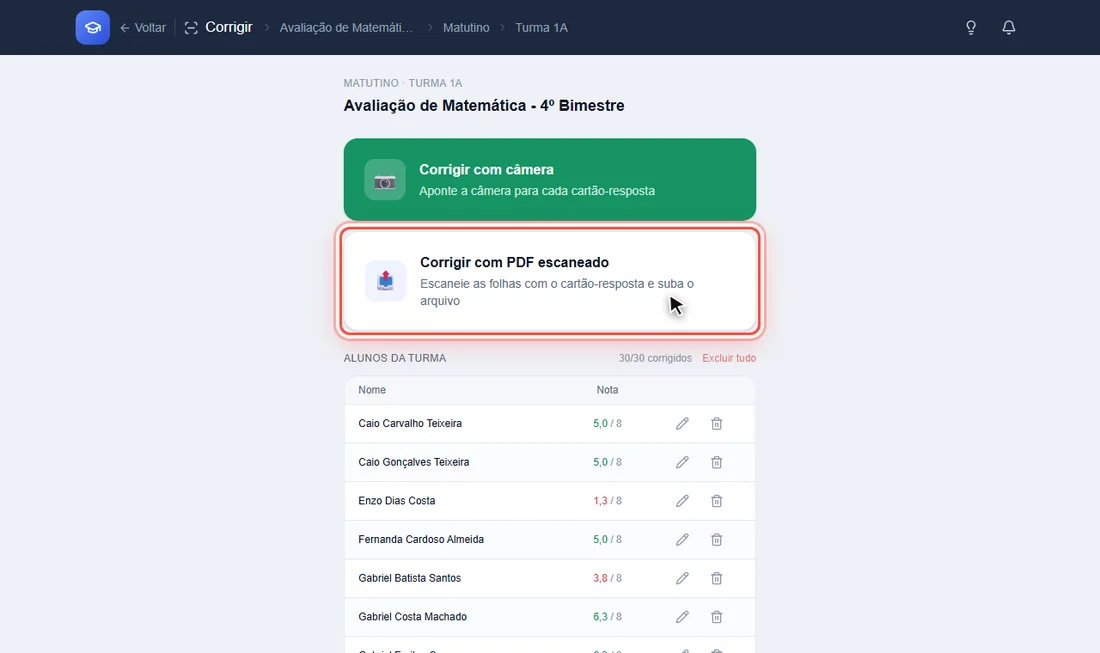Edit grade for Gabriel Batista Santos

click(x=682, y=578)
